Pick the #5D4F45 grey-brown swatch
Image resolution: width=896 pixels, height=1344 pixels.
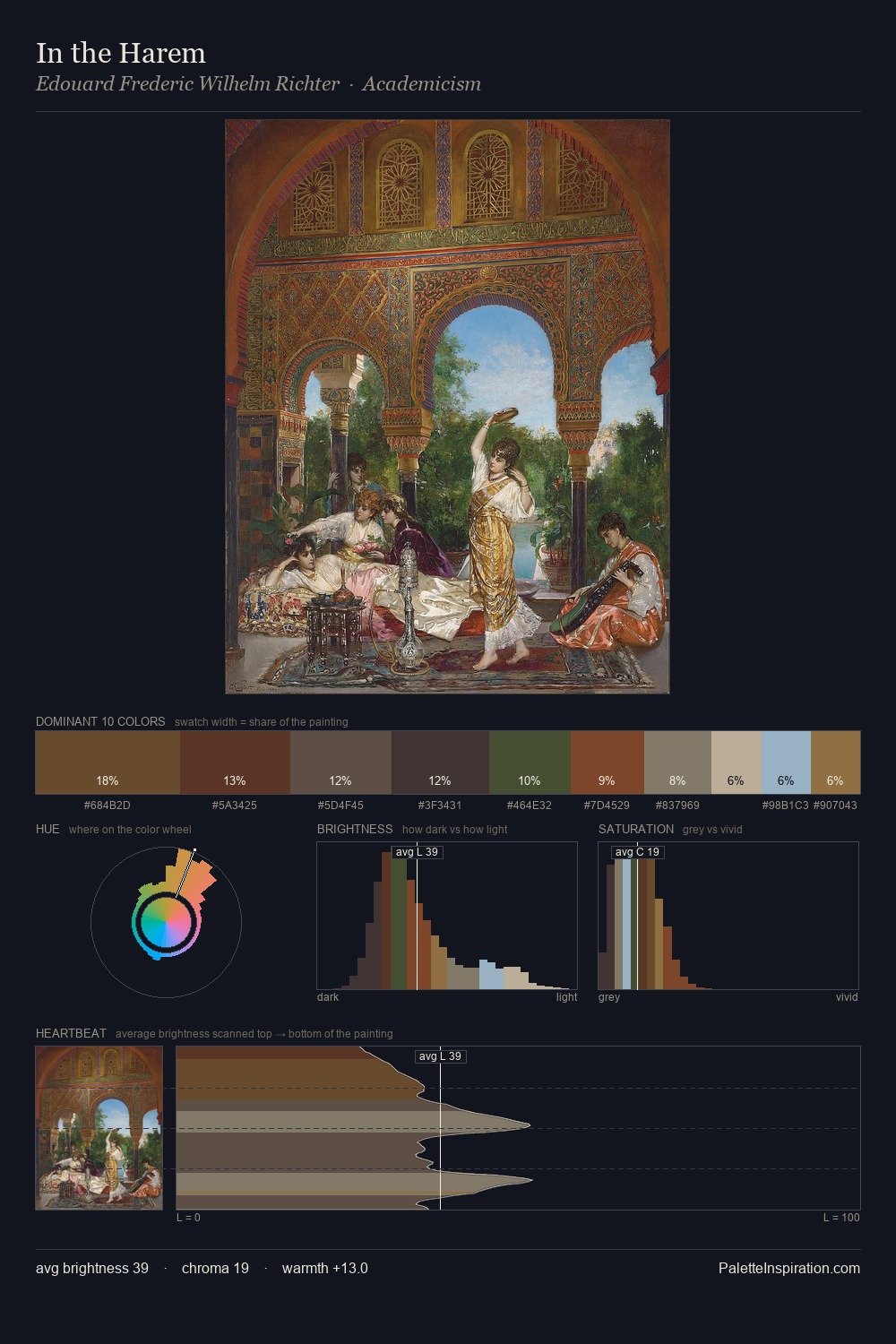(x=340, y=762)
